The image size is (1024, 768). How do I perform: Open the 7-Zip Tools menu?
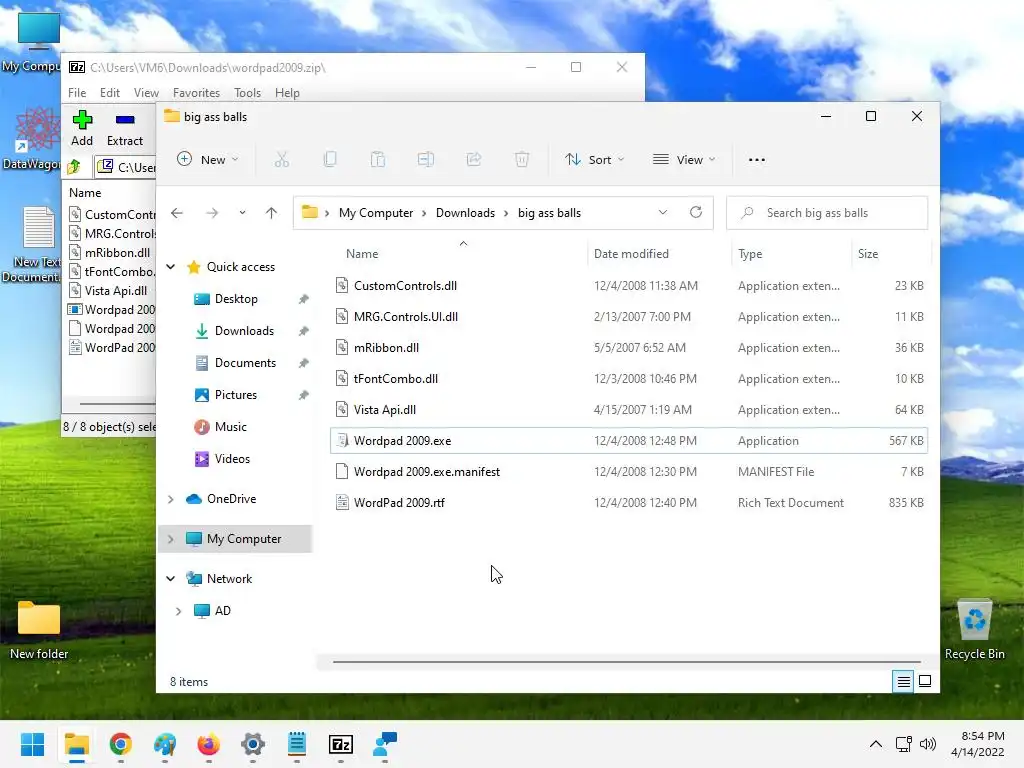click(x=248, y=93)
